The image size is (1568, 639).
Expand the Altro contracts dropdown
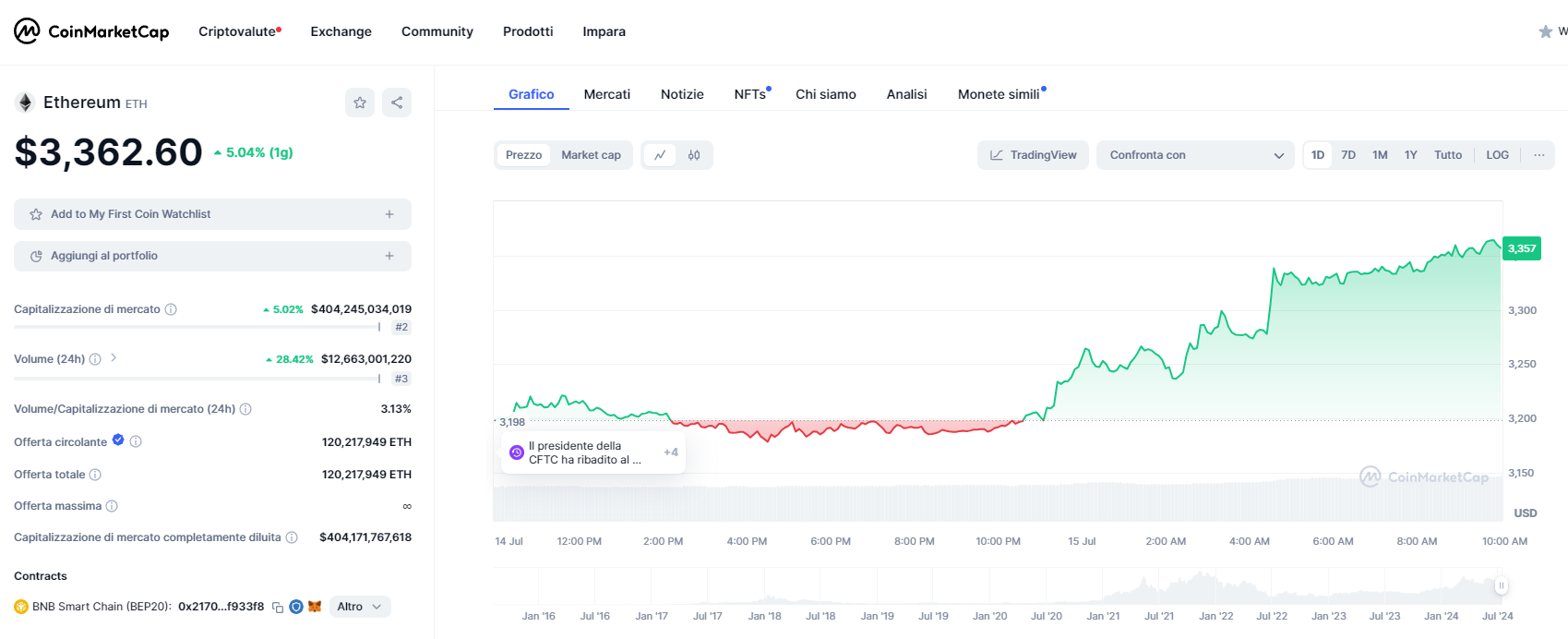359,607
